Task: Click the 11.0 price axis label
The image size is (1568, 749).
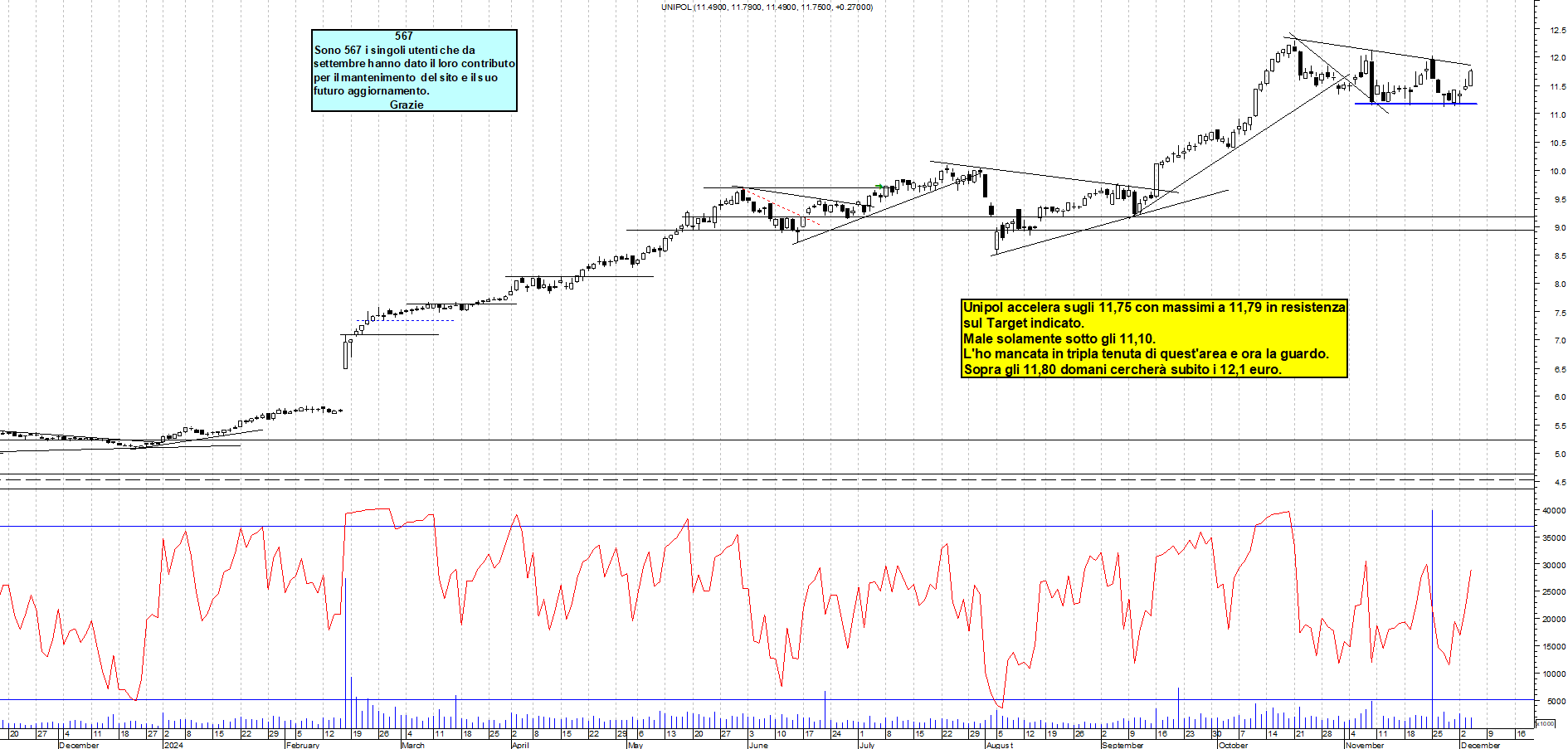Action: click(1557, 114)
